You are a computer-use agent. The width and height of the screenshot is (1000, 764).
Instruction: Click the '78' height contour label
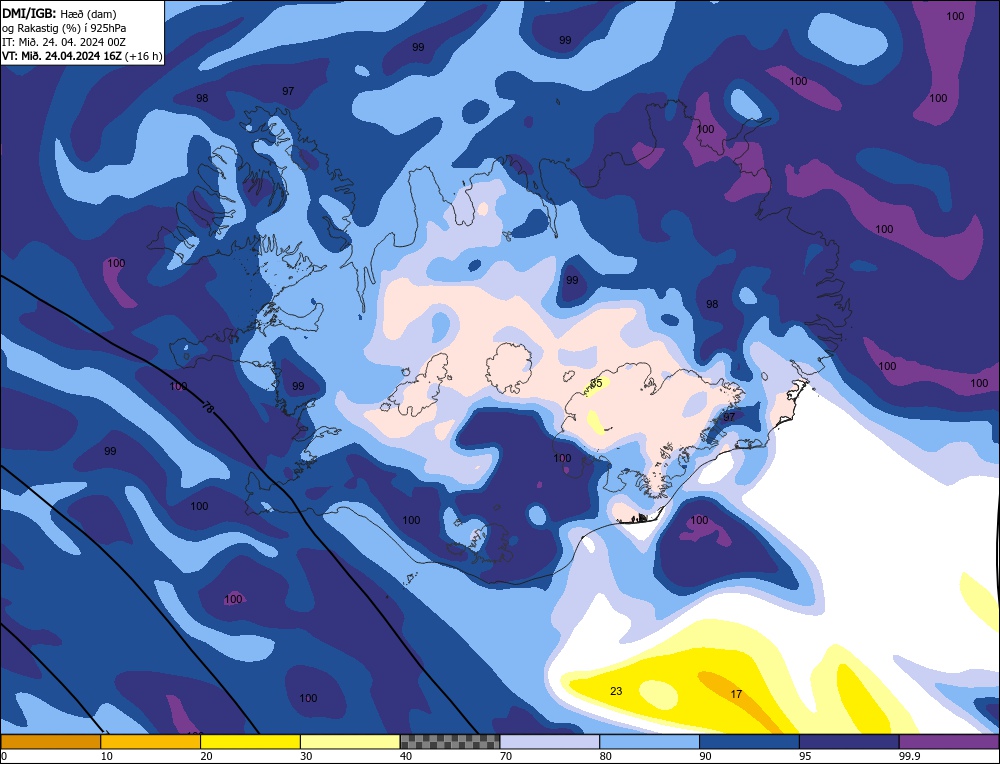pyautogui.click(x=208, y=407)
